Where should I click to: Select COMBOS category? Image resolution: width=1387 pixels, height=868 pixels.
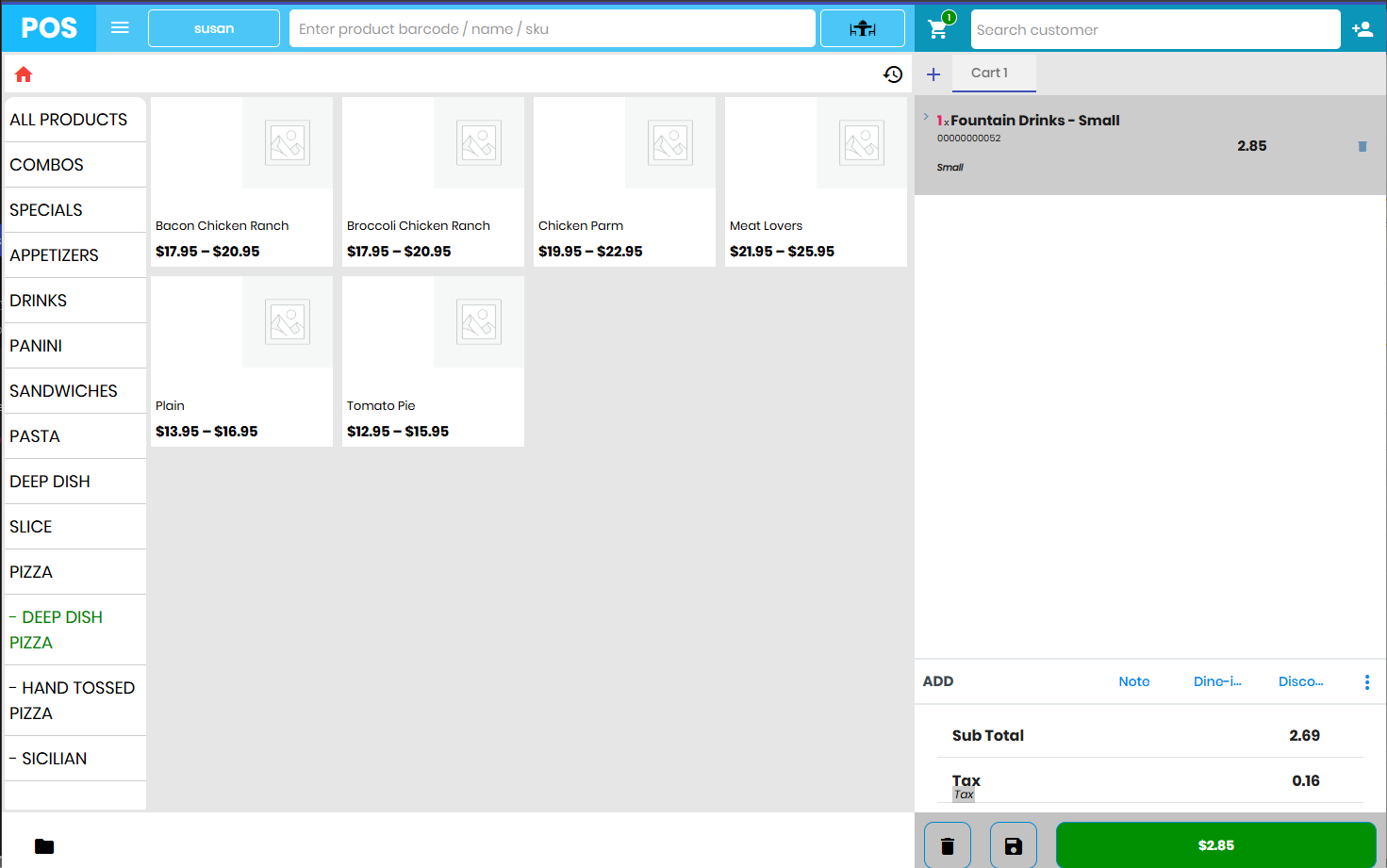pyautogui.click(x=75, y=165)
